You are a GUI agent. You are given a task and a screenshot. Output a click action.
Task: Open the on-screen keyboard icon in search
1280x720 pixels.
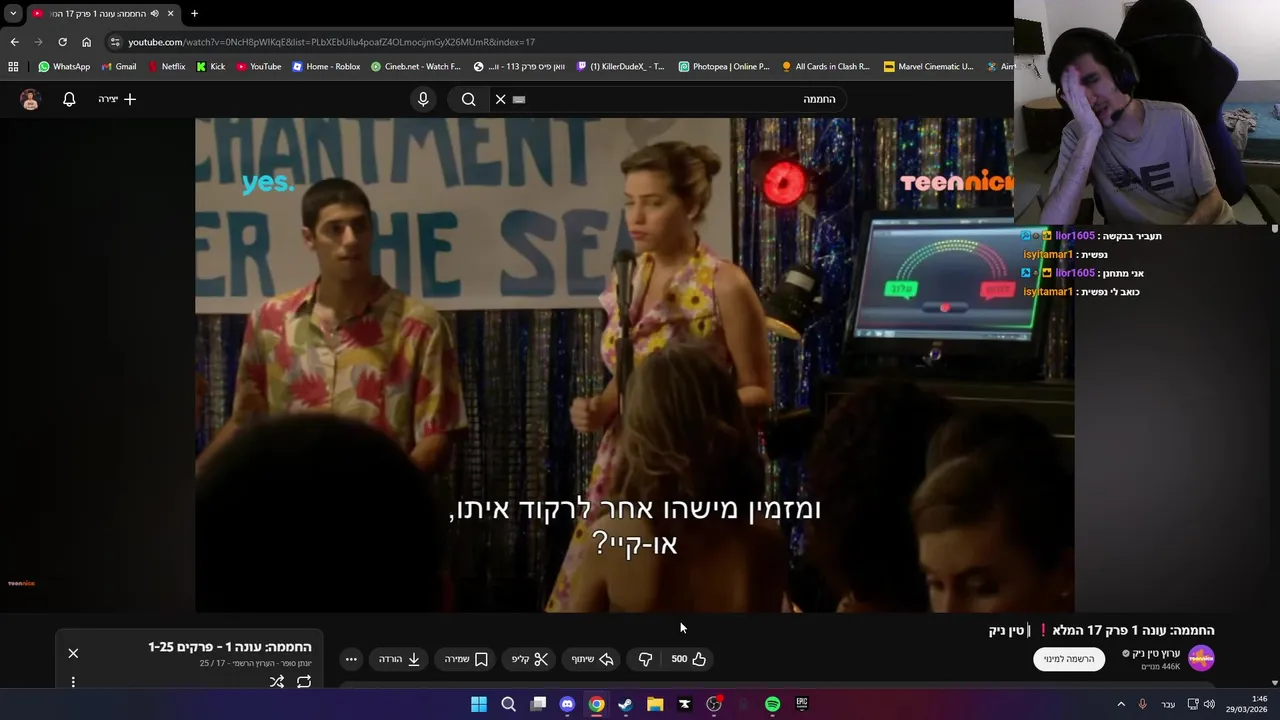[x=519, y=99]
